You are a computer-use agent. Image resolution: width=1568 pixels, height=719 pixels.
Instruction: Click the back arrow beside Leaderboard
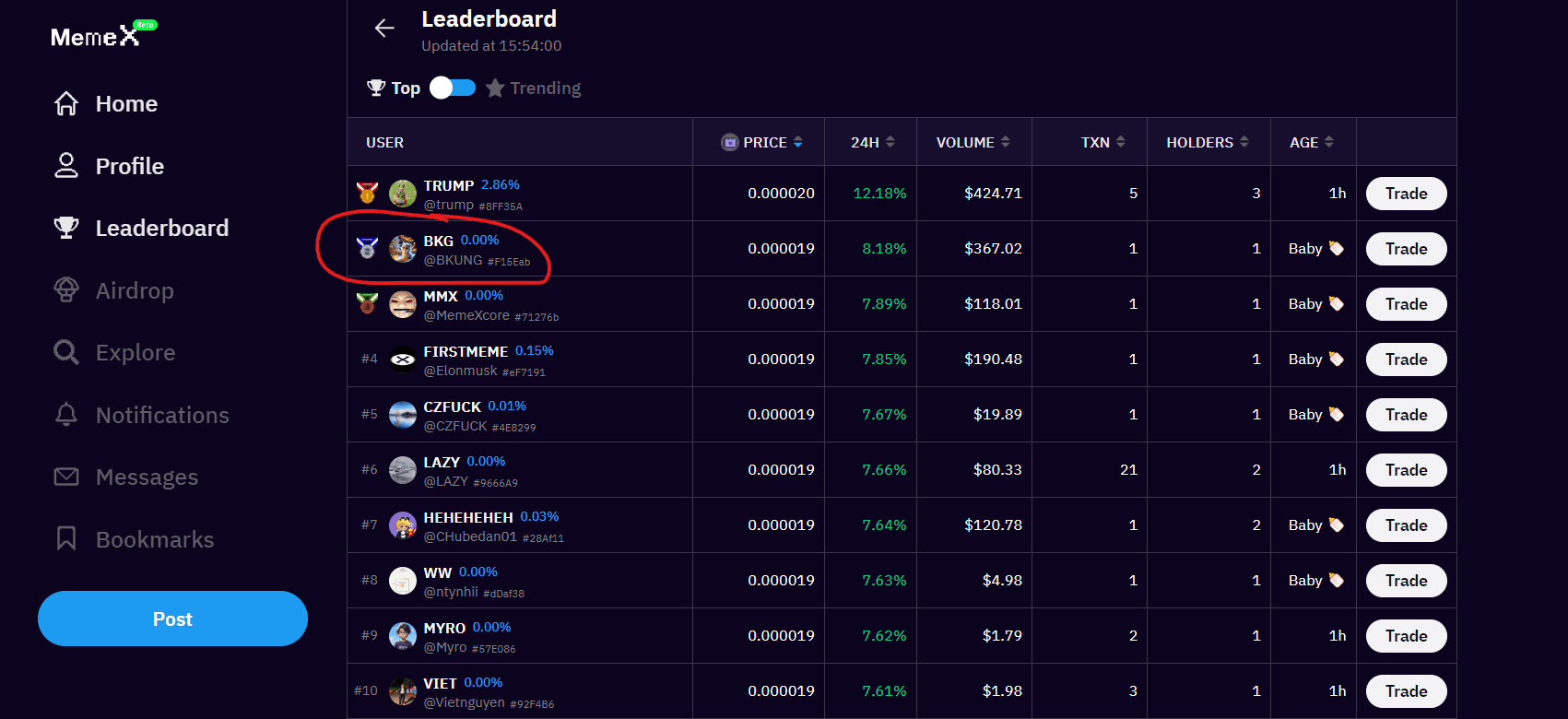tap(384, 29)
